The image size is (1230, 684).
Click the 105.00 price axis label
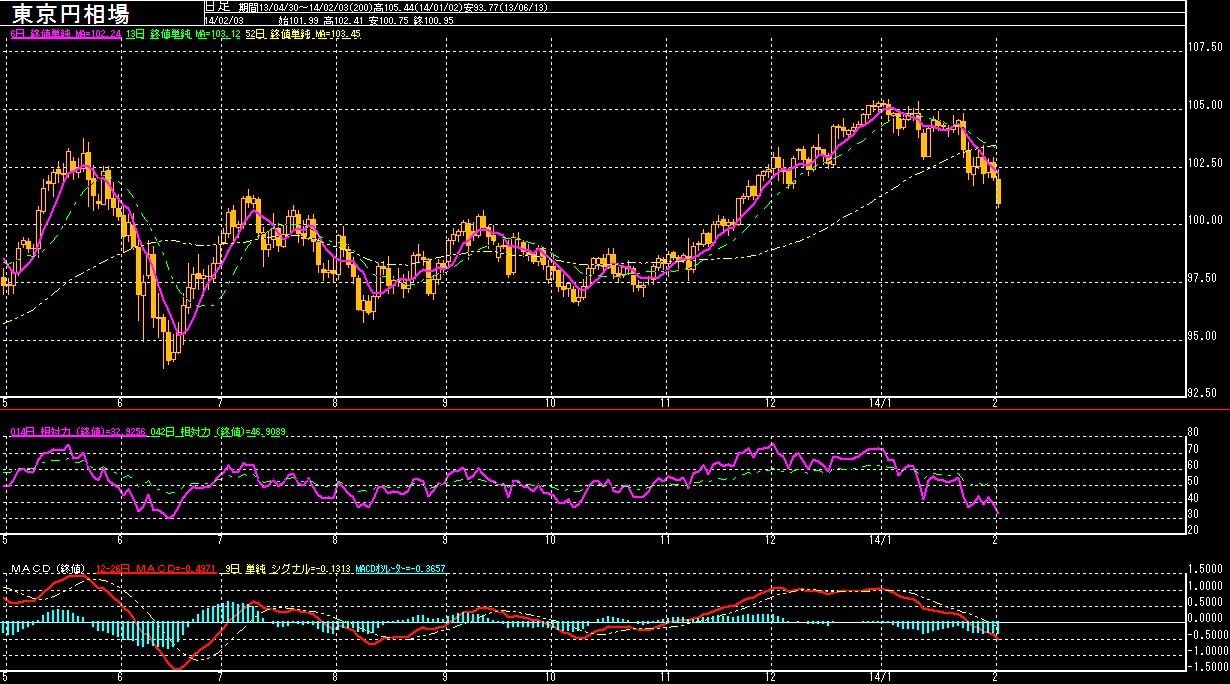pyautogui.click(x=1207, y=105)
